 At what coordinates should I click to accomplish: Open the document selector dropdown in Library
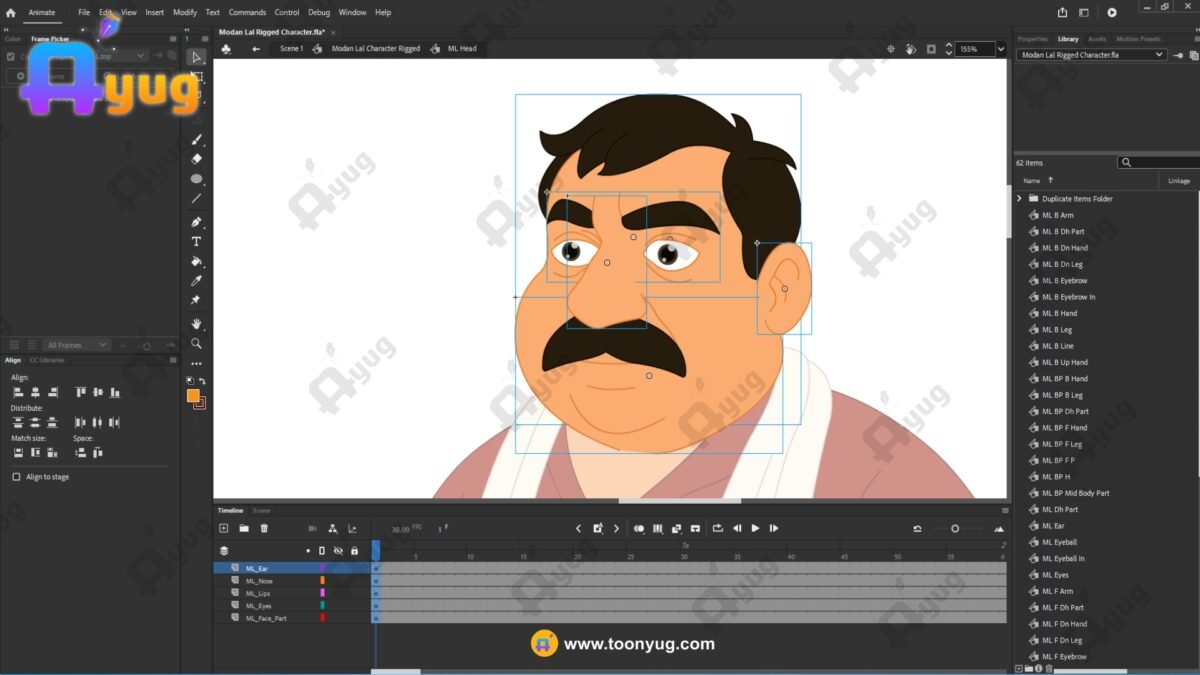pos(1092,55)
